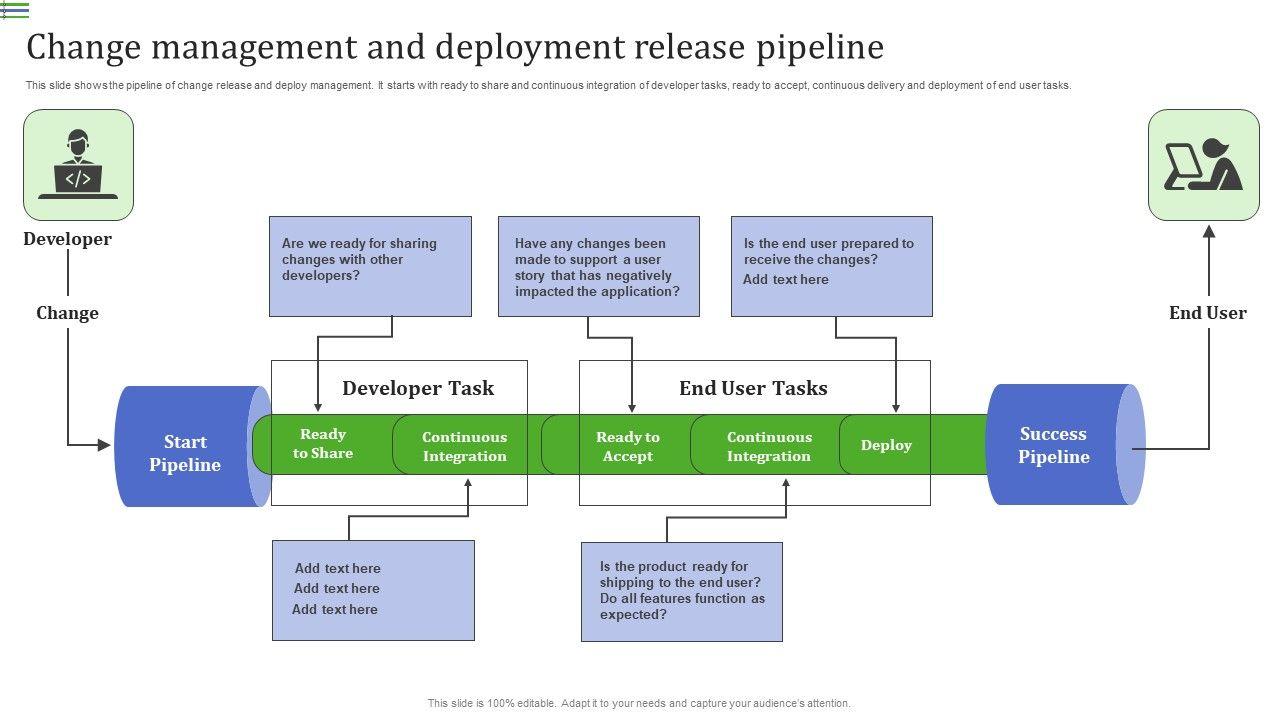Select the Ready to Accept segment
Image resolution: width=1280 pixels, height=720 pixels.
pos(627,446)
